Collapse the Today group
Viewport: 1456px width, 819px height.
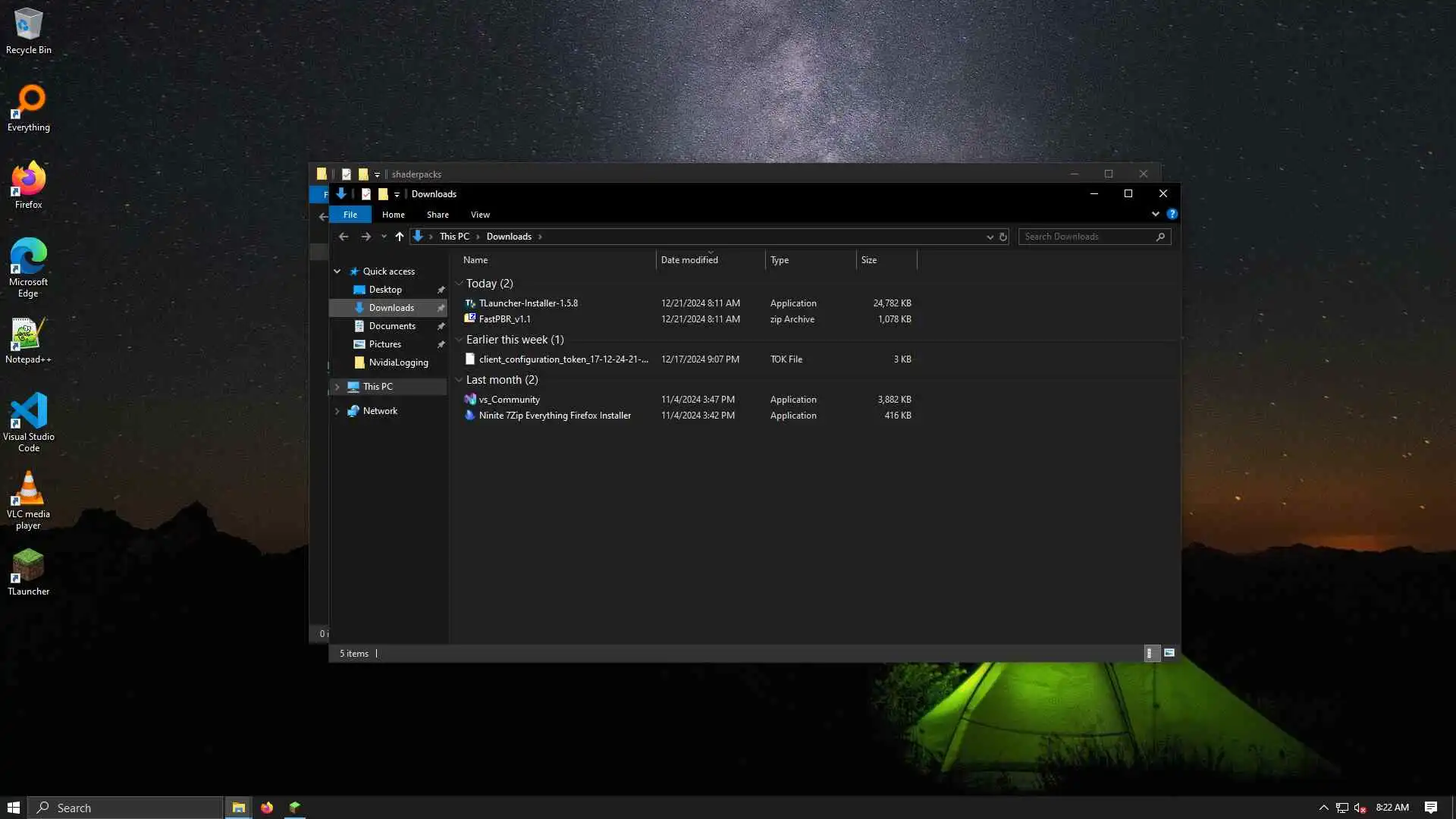pyautogui.click(x=459, y=284)
